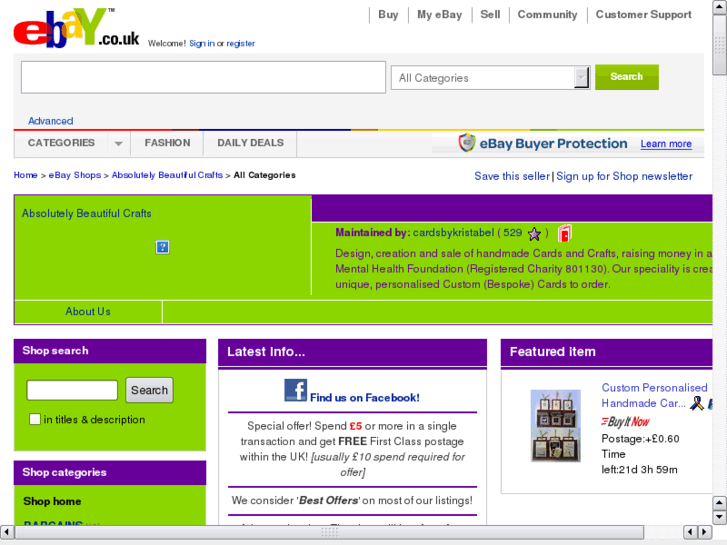Click the eBay Buyer Protection shield icon
Image resolution: width=727 pixels, height=545 pixels.
pyautogui.click(x=467, y=142)
